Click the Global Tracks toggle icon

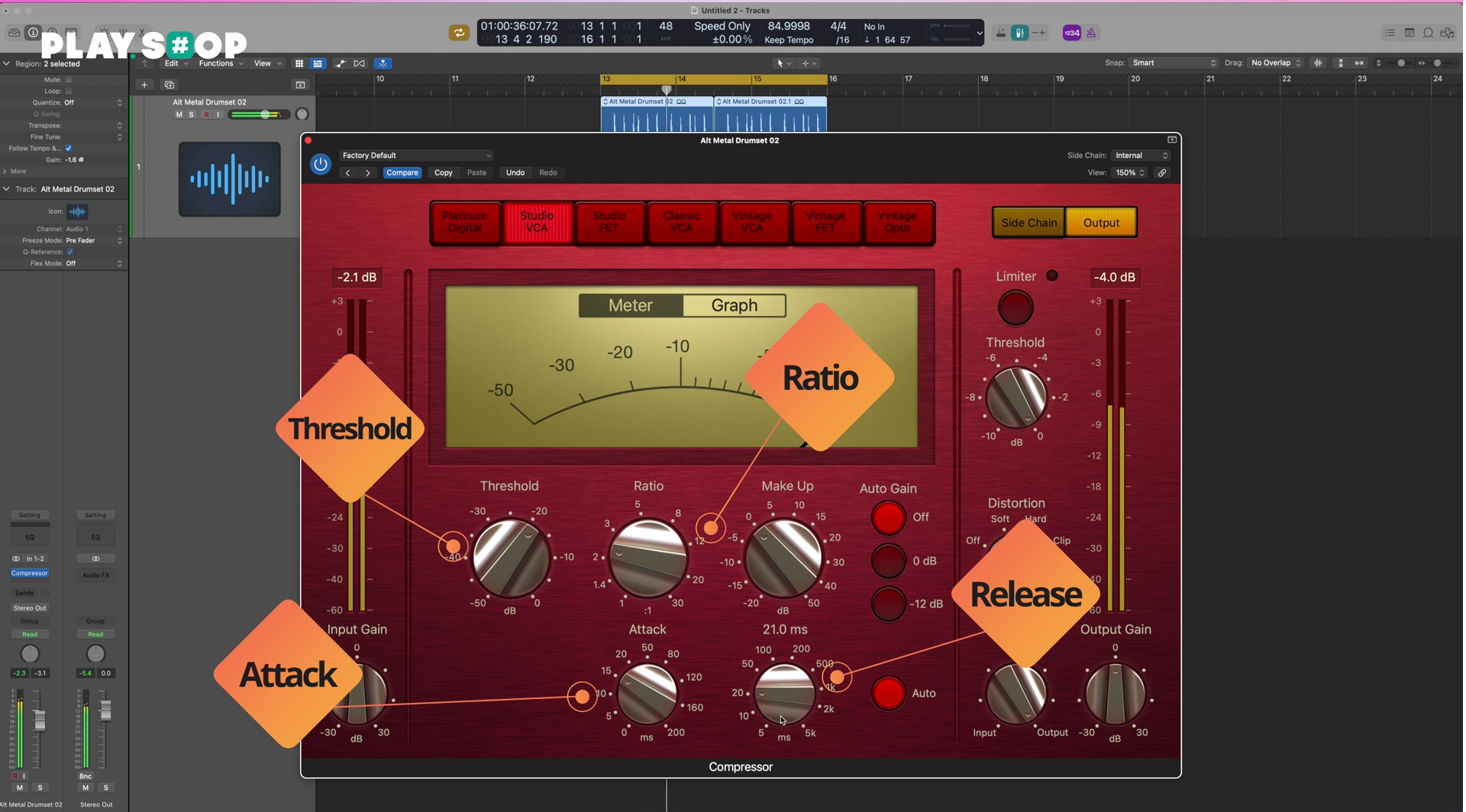(300, 85)
